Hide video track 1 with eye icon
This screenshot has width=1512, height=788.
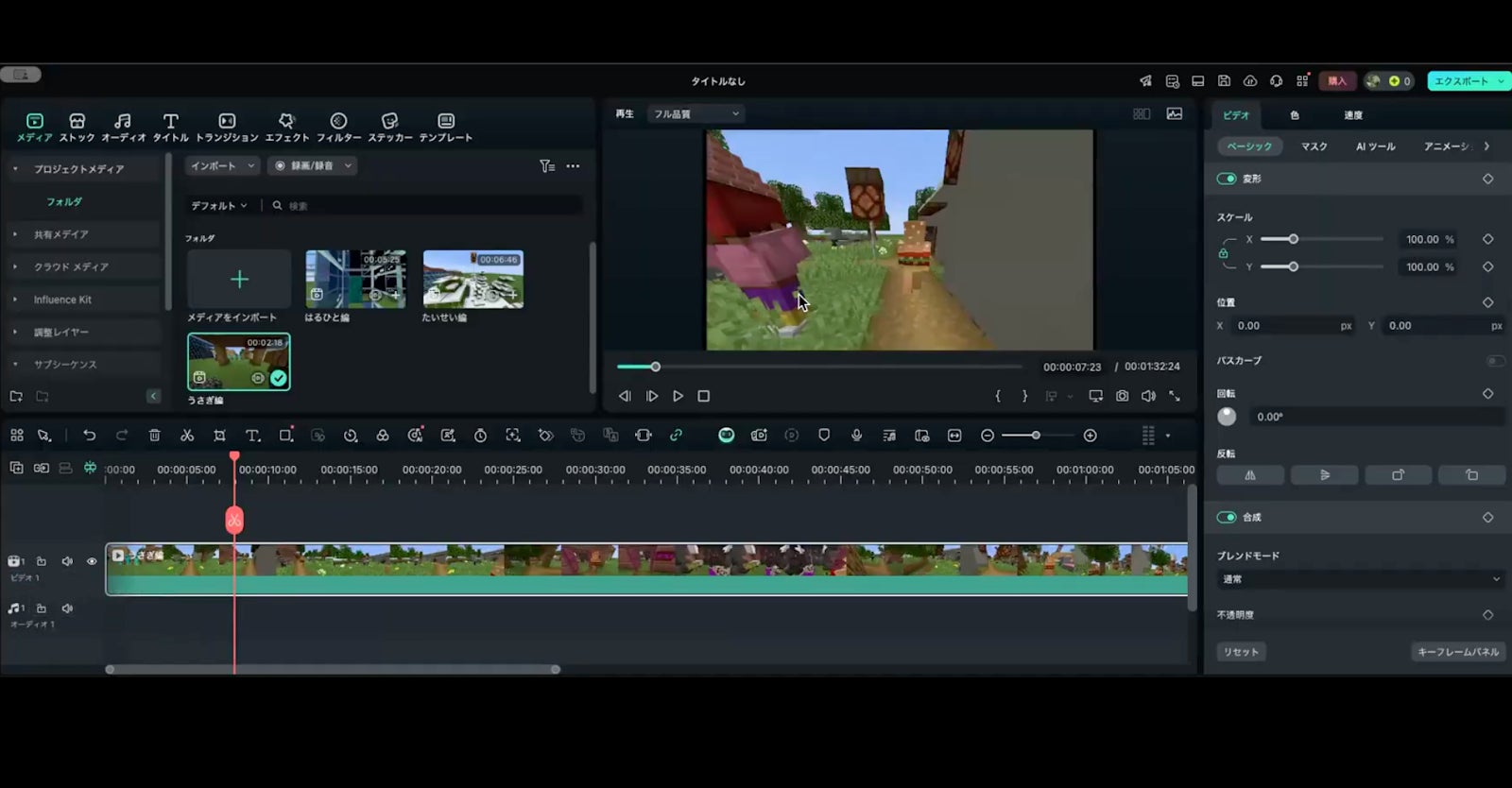tap(92, 561)
